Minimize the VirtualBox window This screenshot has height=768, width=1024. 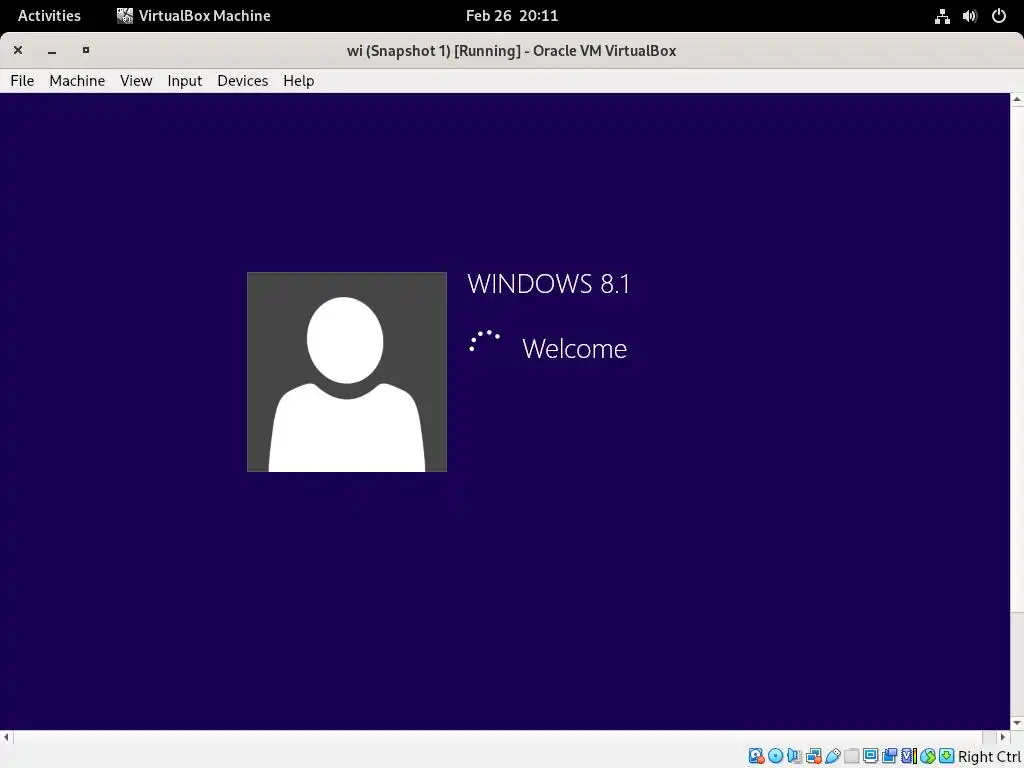tap(52, 50)
